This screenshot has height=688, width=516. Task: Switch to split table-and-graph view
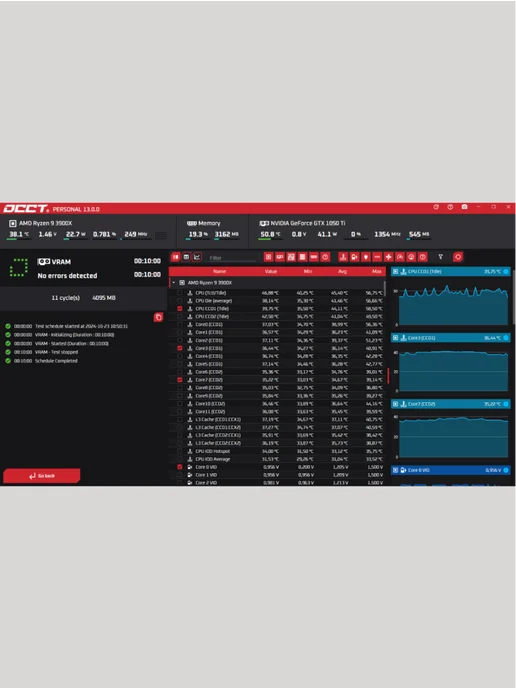175,257
